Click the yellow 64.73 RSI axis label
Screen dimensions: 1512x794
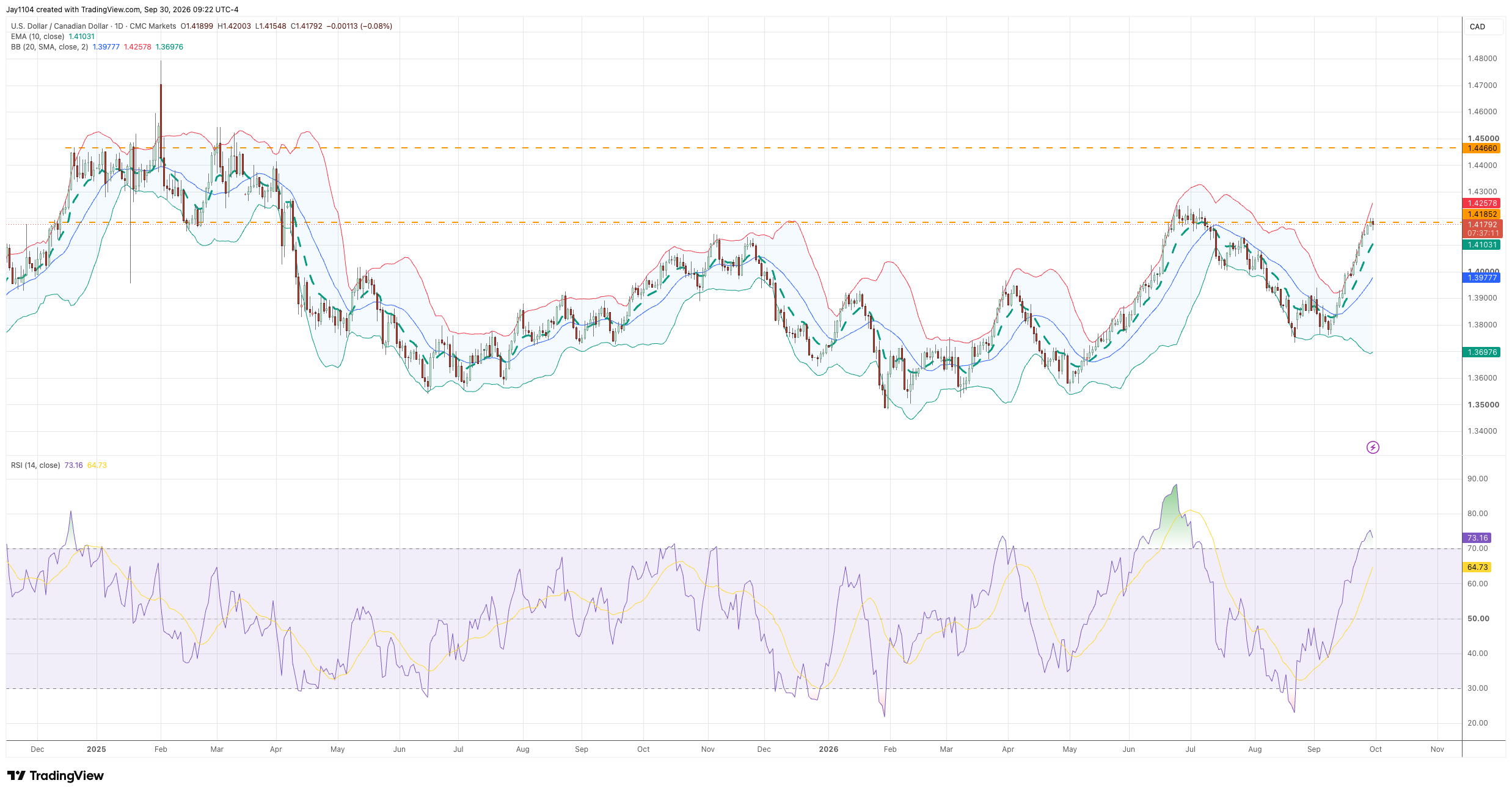coord(1477,567)
